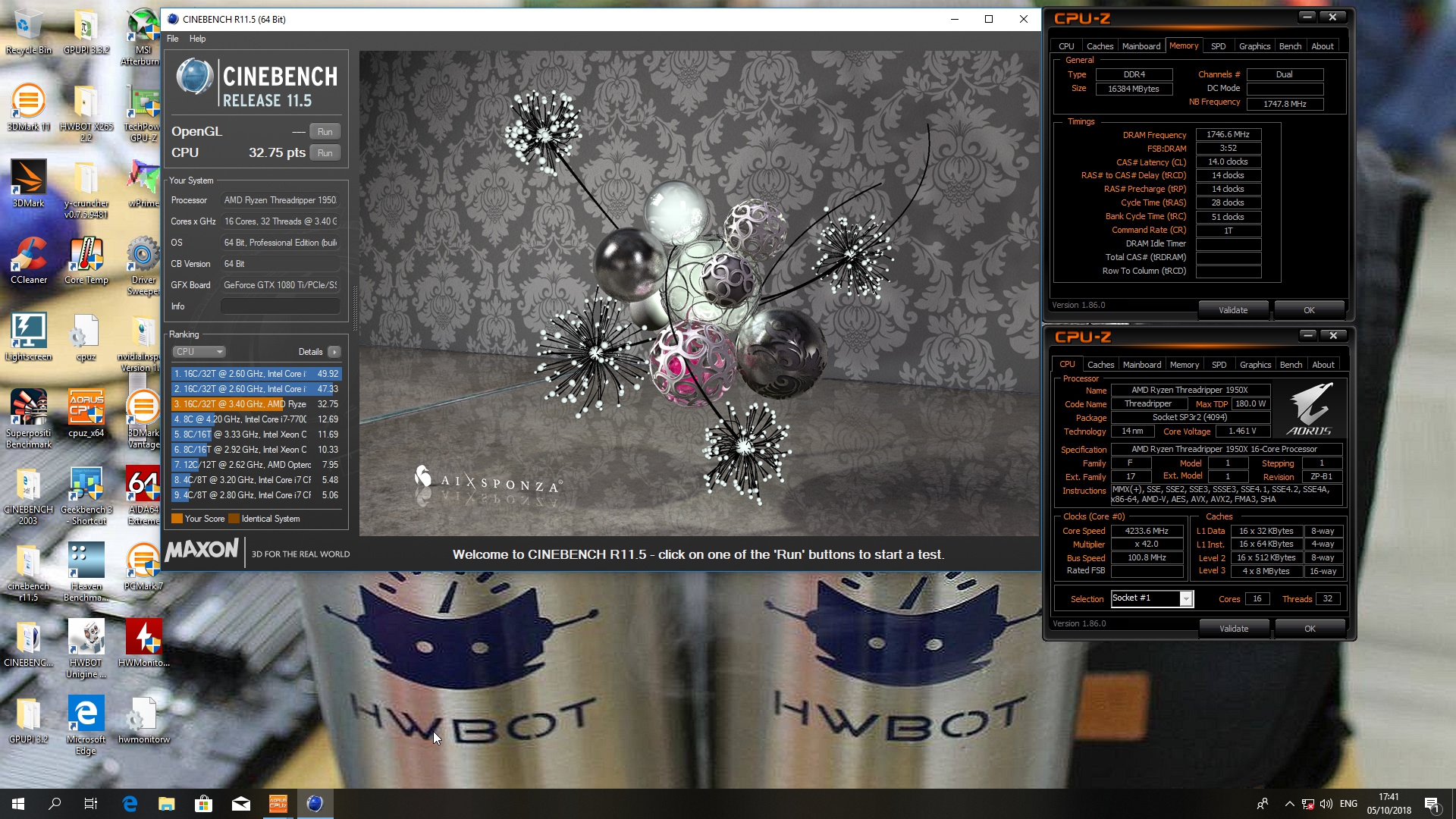Launch cpuz_x64 Aorus desktop icon
The image size is (1456, 819).
coord(86,414)
